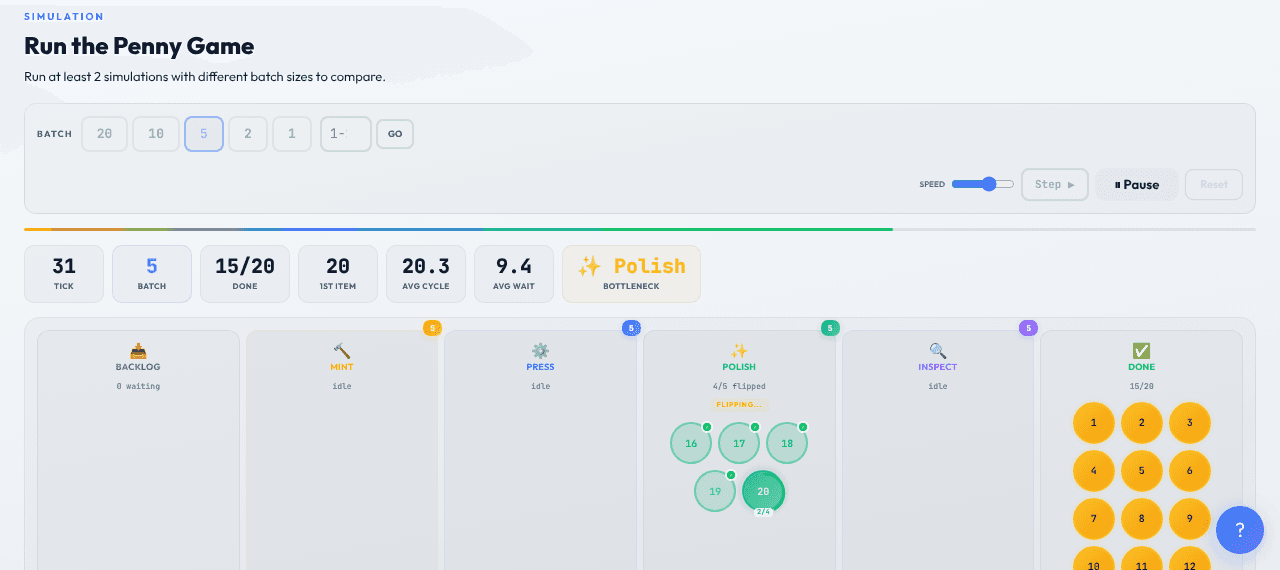Image resolution: width=1280 pixels, height=570 pixels.
Task: Select batch size 1
Action: pyautogui.click(x=292, y=134)
